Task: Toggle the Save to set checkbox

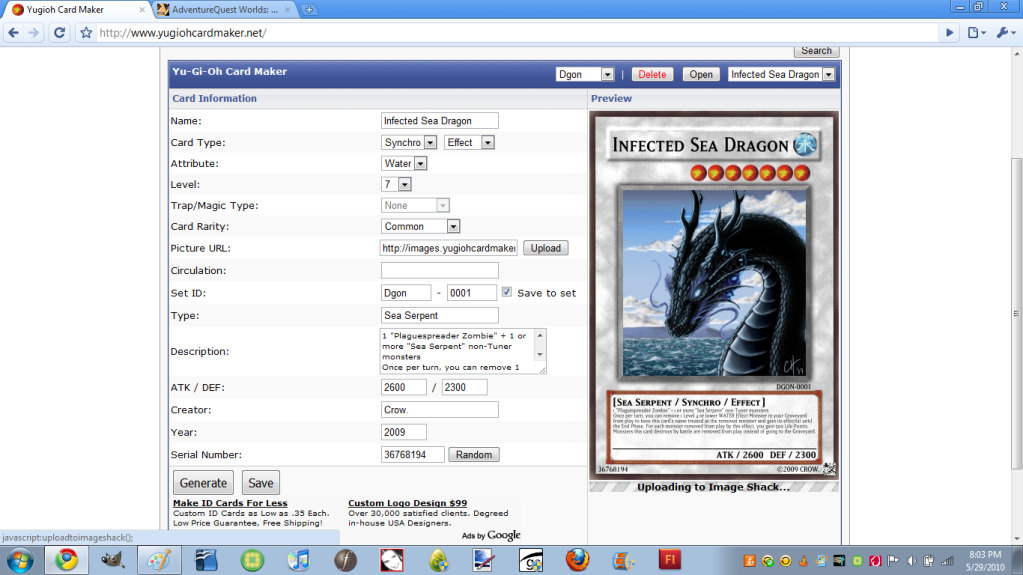Action: point(507,293)
